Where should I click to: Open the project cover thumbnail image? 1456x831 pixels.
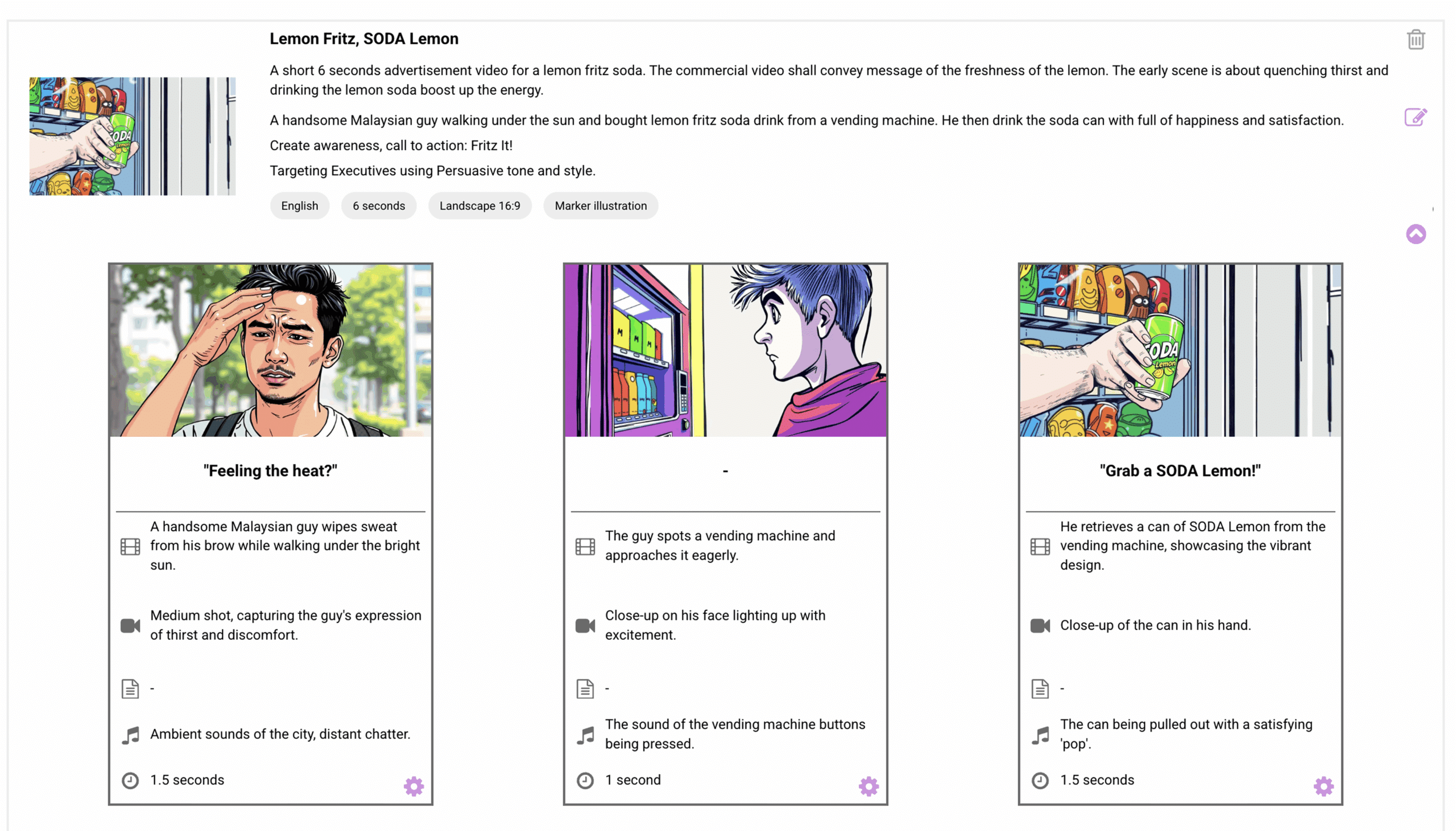click(133, 137)
